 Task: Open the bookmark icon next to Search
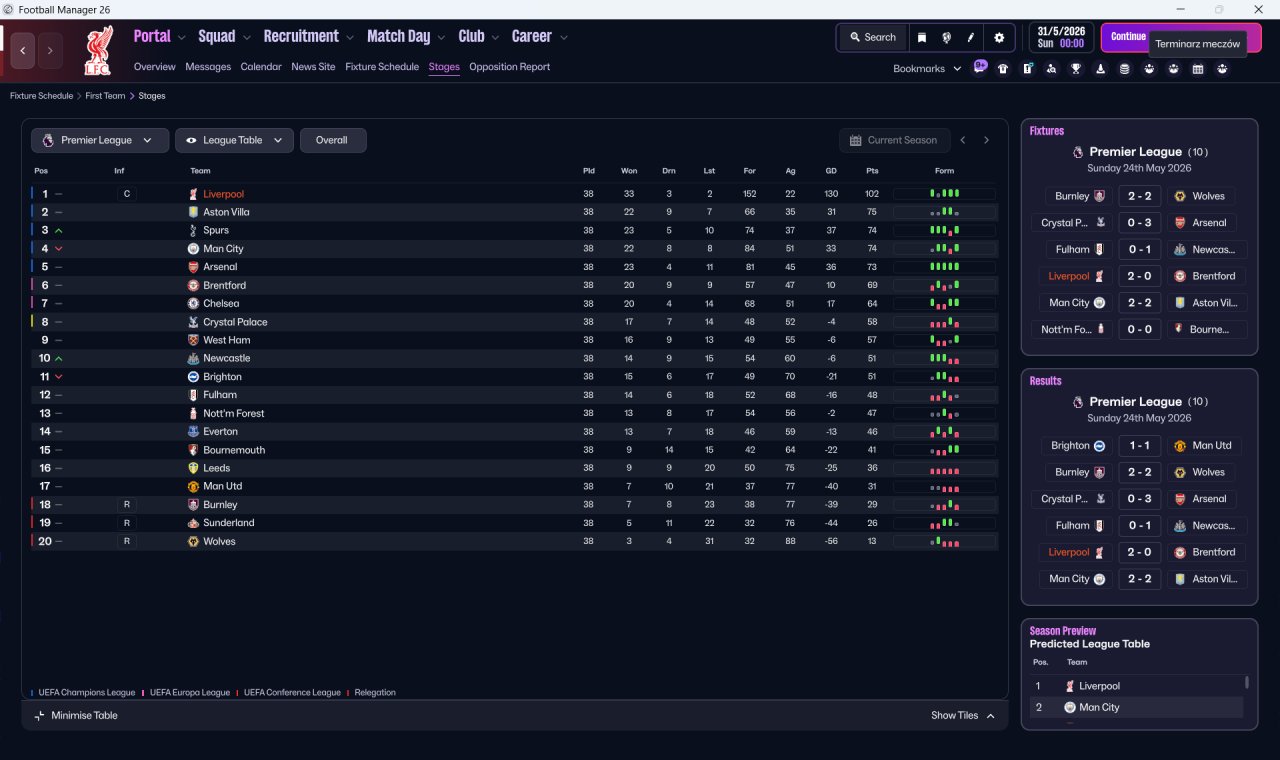[922, 37]
